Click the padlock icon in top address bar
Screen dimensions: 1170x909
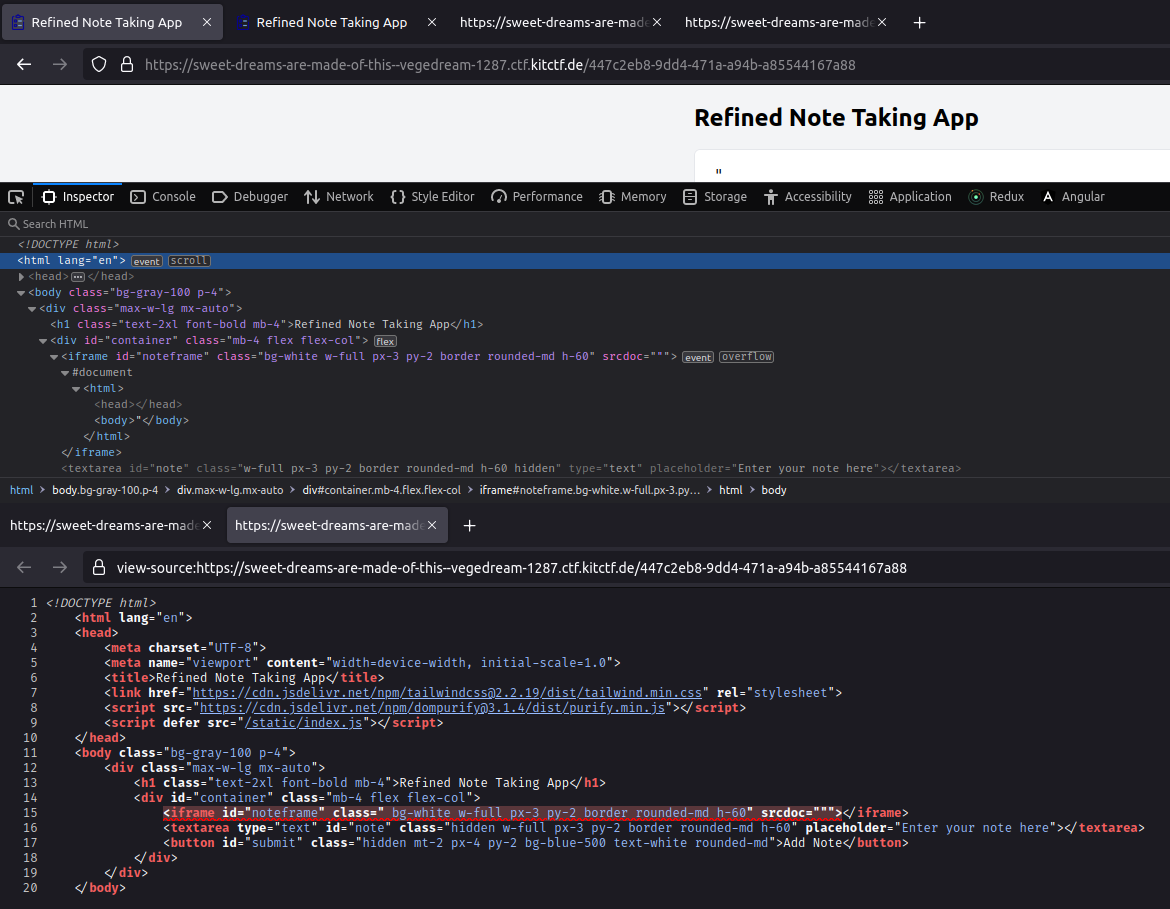coord(124,63)
